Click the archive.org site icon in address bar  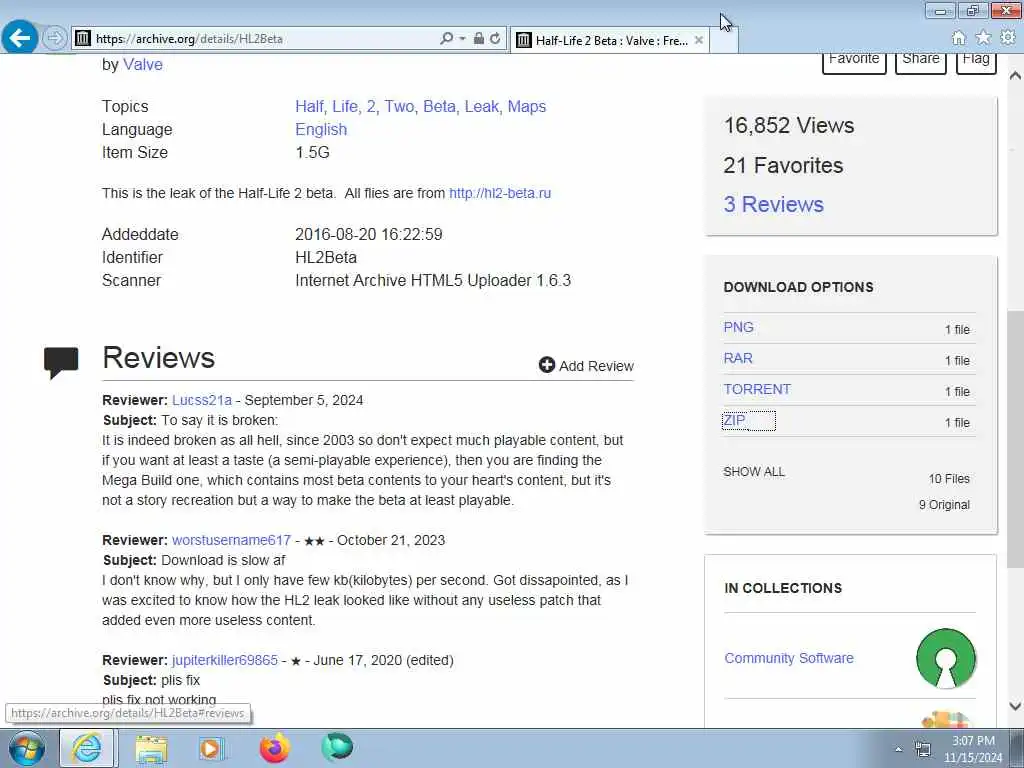(x=82, y=39)
